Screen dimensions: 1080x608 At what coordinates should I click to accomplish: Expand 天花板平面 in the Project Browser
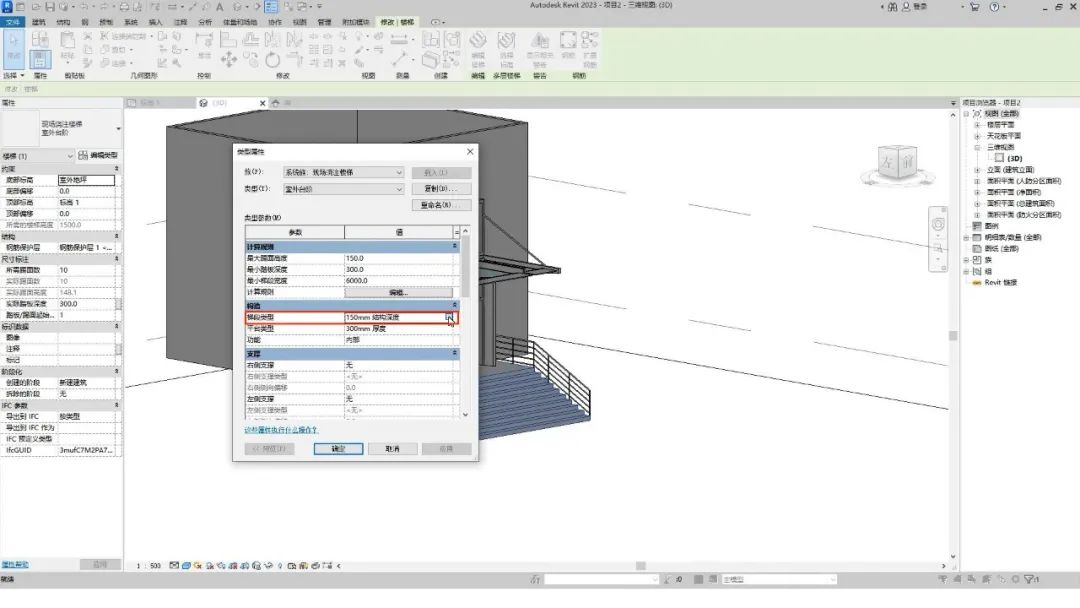[977, 136]
